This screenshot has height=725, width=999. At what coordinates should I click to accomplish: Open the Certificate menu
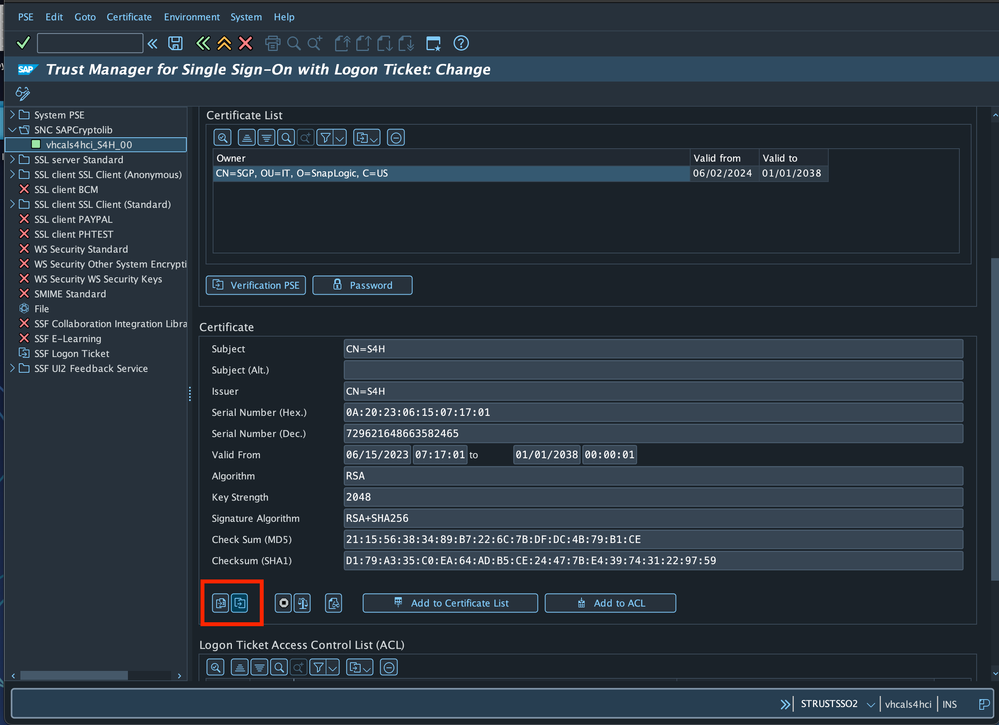pos(129,17)
